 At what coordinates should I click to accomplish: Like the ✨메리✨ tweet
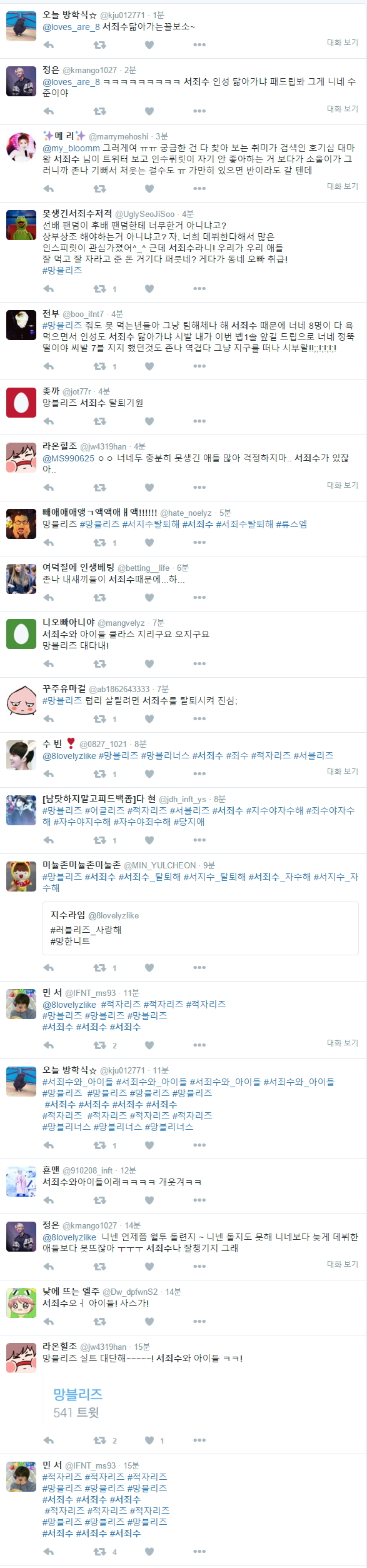tap(149, 188)
